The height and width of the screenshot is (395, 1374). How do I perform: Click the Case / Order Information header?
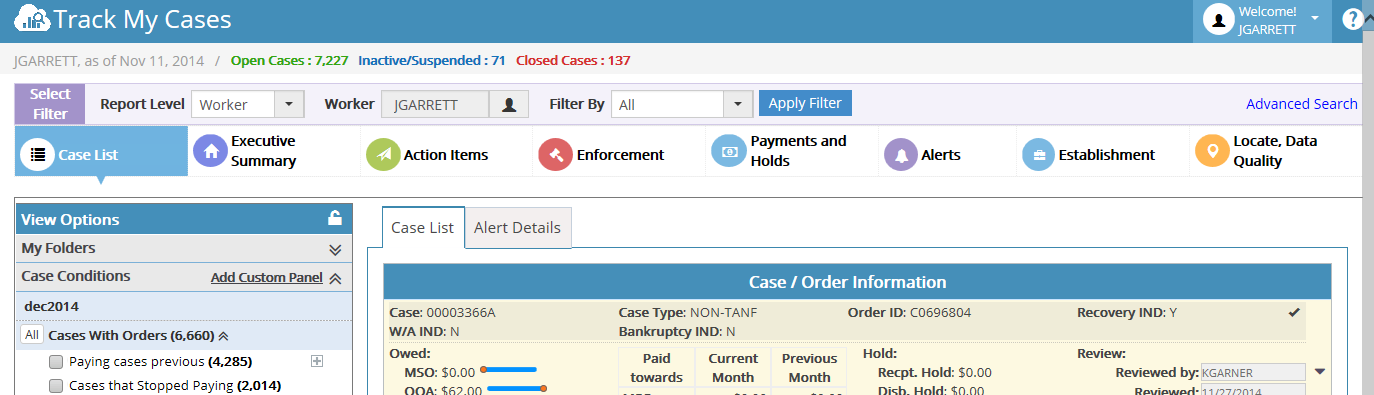click(x=858, y=282)
